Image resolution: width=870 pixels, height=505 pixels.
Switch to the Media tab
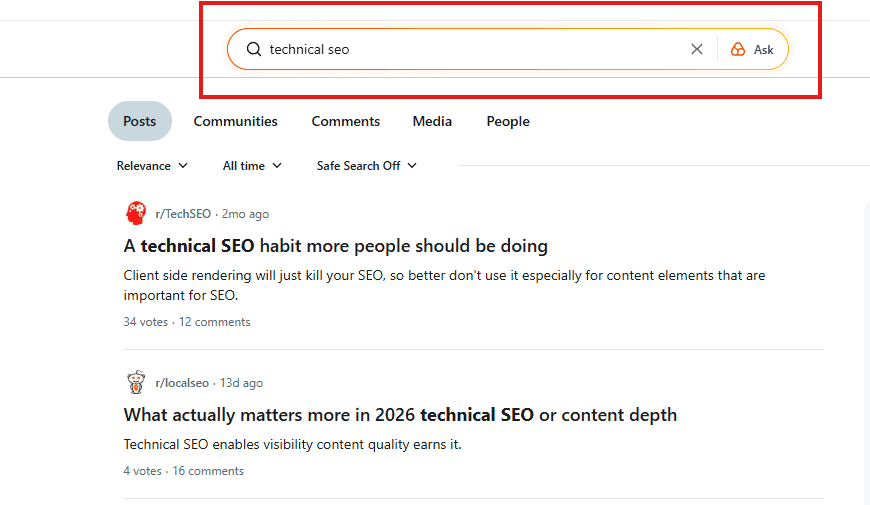point(432,121)
